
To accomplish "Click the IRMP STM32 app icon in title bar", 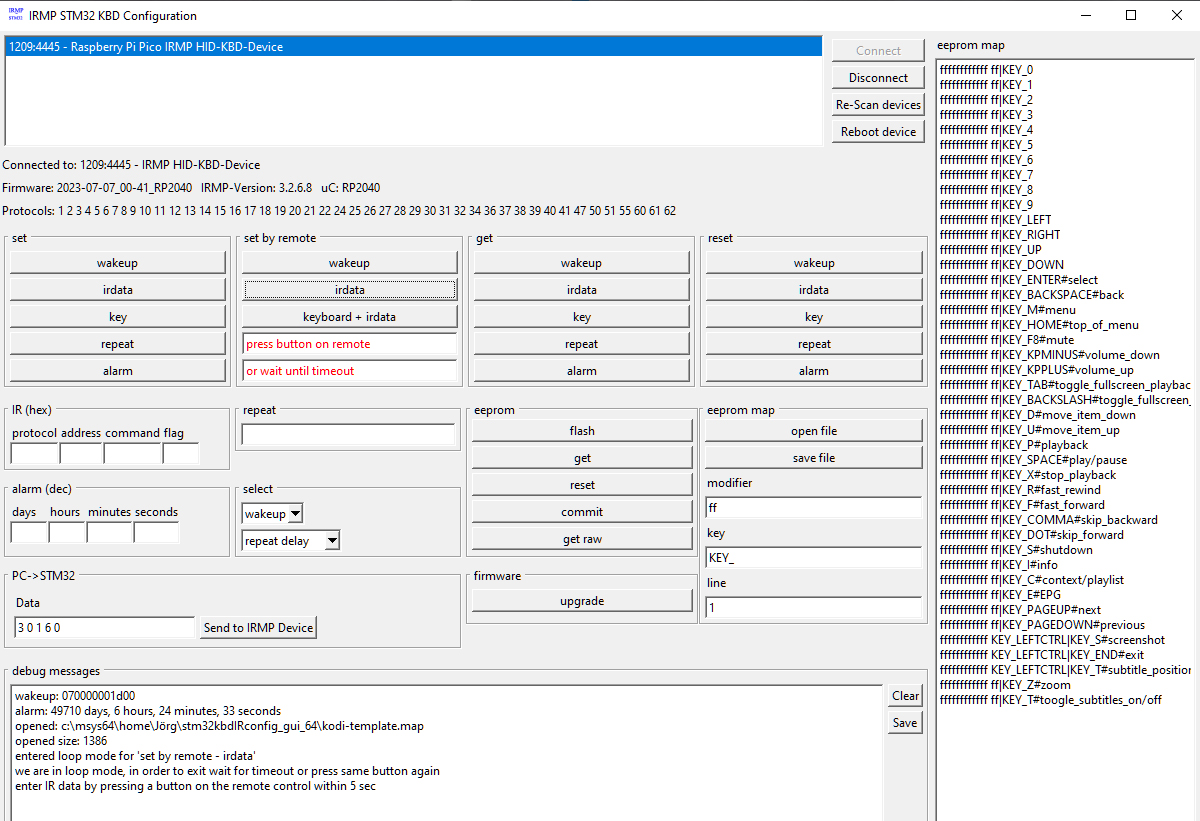I will coord(15,15).
